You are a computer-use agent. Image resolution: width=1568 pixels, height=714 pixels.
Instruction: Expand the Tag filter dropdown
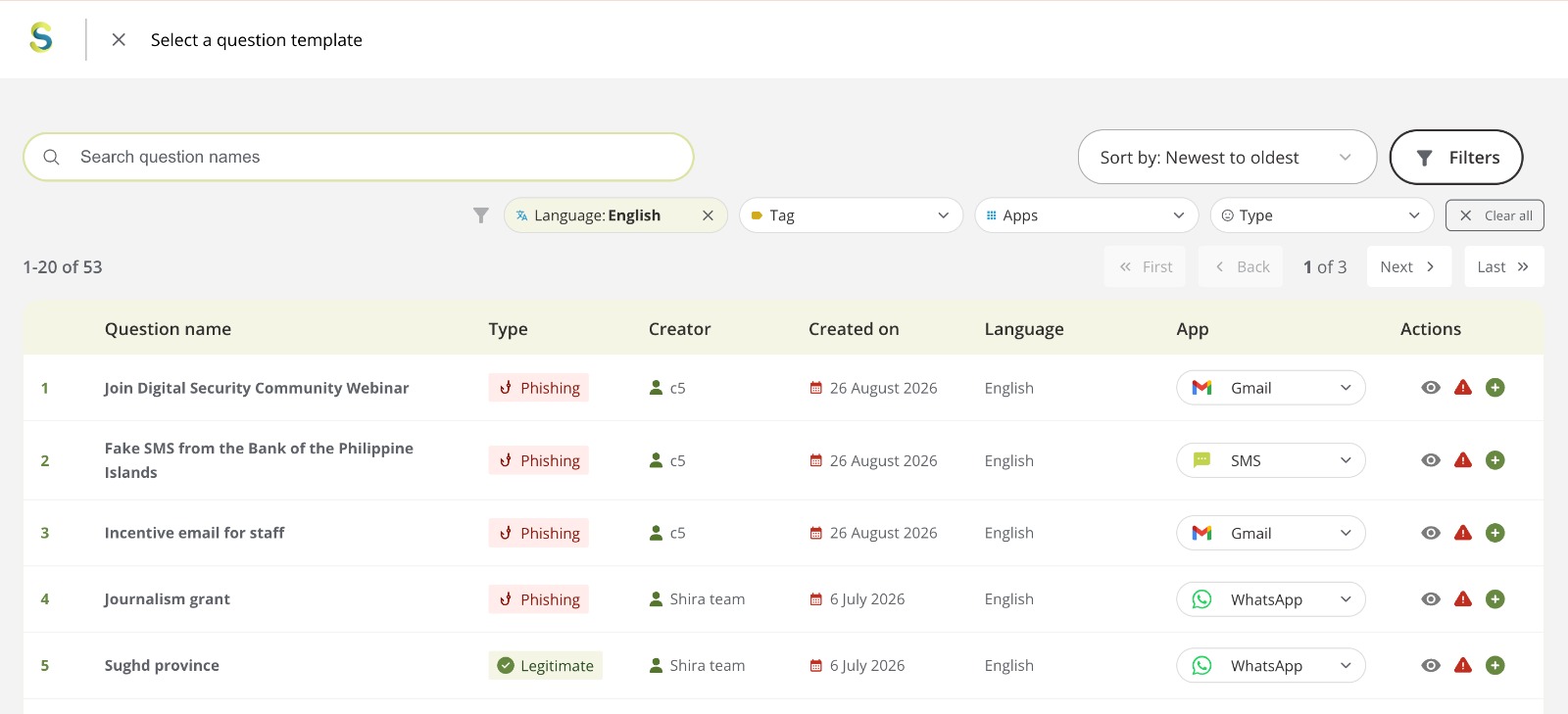(851, 215)
